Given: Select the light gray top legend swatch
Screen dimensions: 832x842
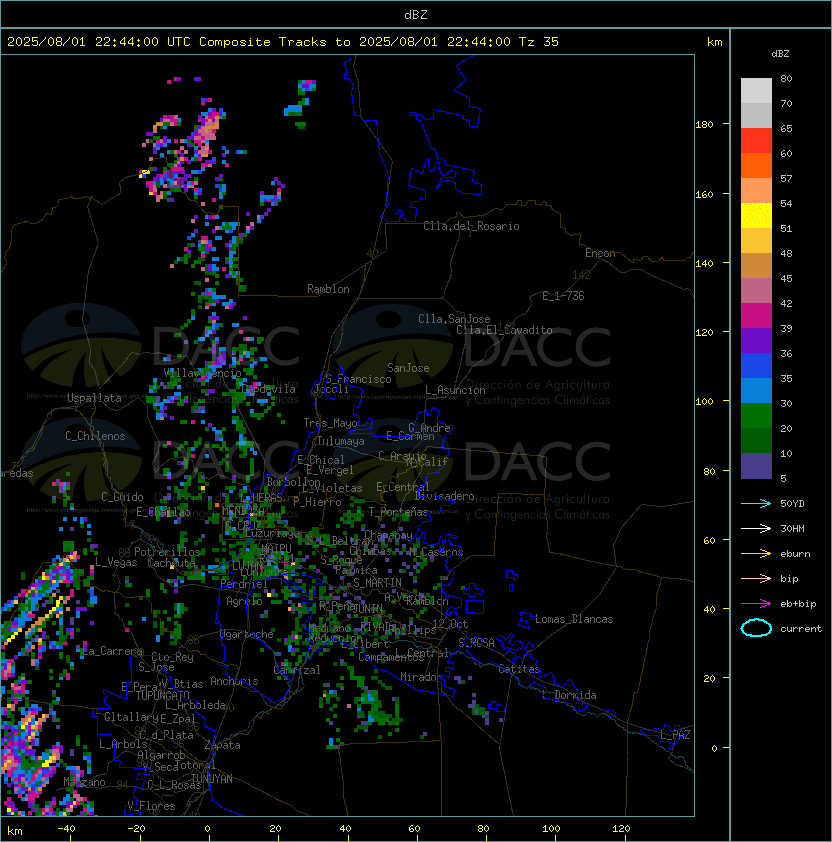Looking at the screenshot, I should click(756, 90).
